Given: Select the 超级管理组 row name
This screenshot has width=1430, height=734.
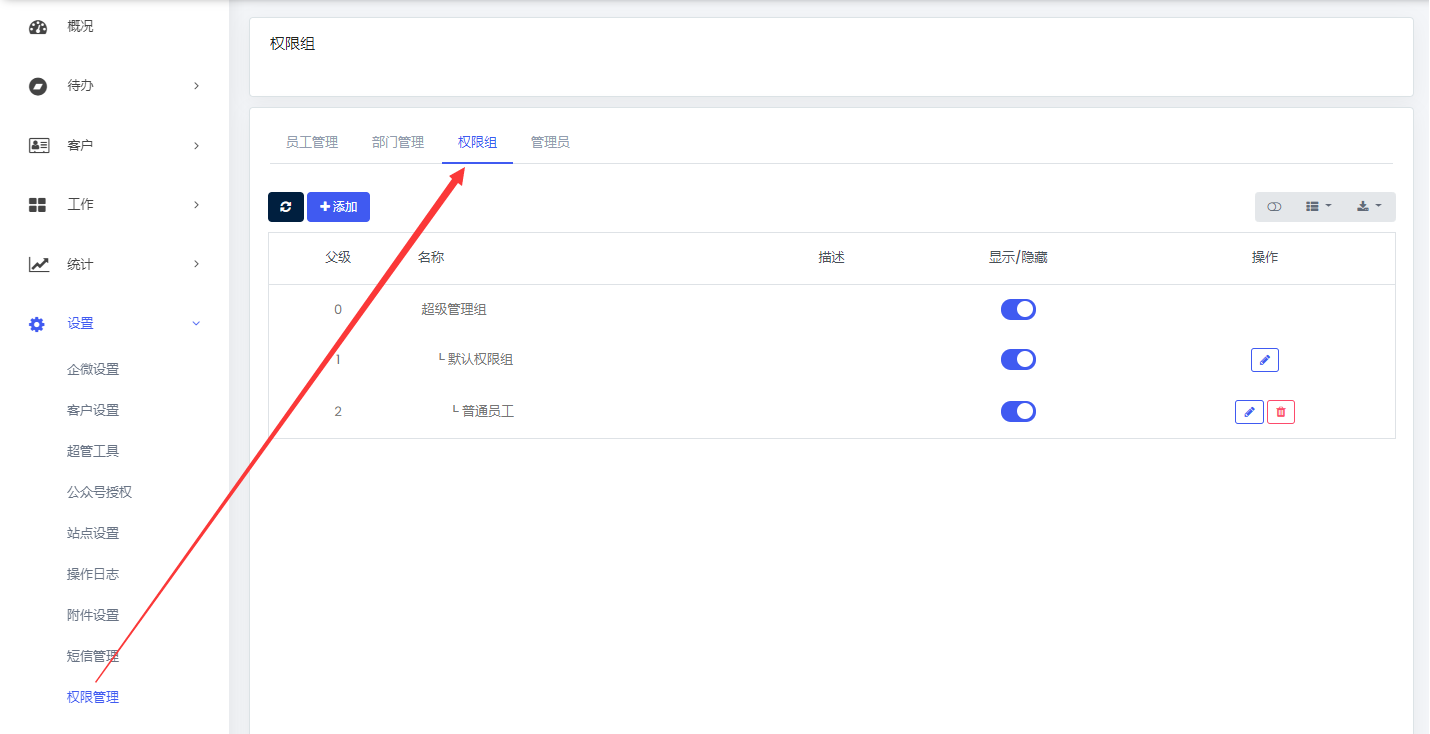Looking at the screenshot, I should tap(454, 310).
